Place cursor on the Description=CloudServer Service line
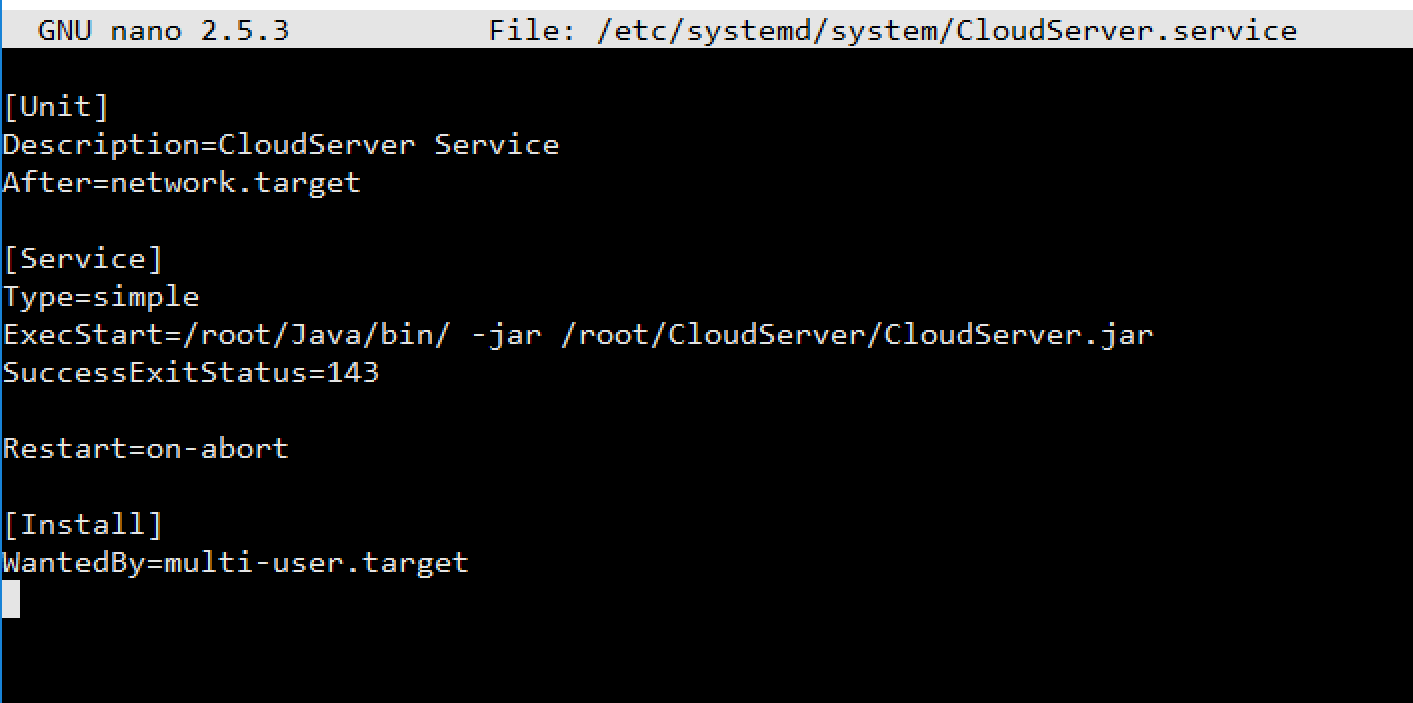 [280, 145]
